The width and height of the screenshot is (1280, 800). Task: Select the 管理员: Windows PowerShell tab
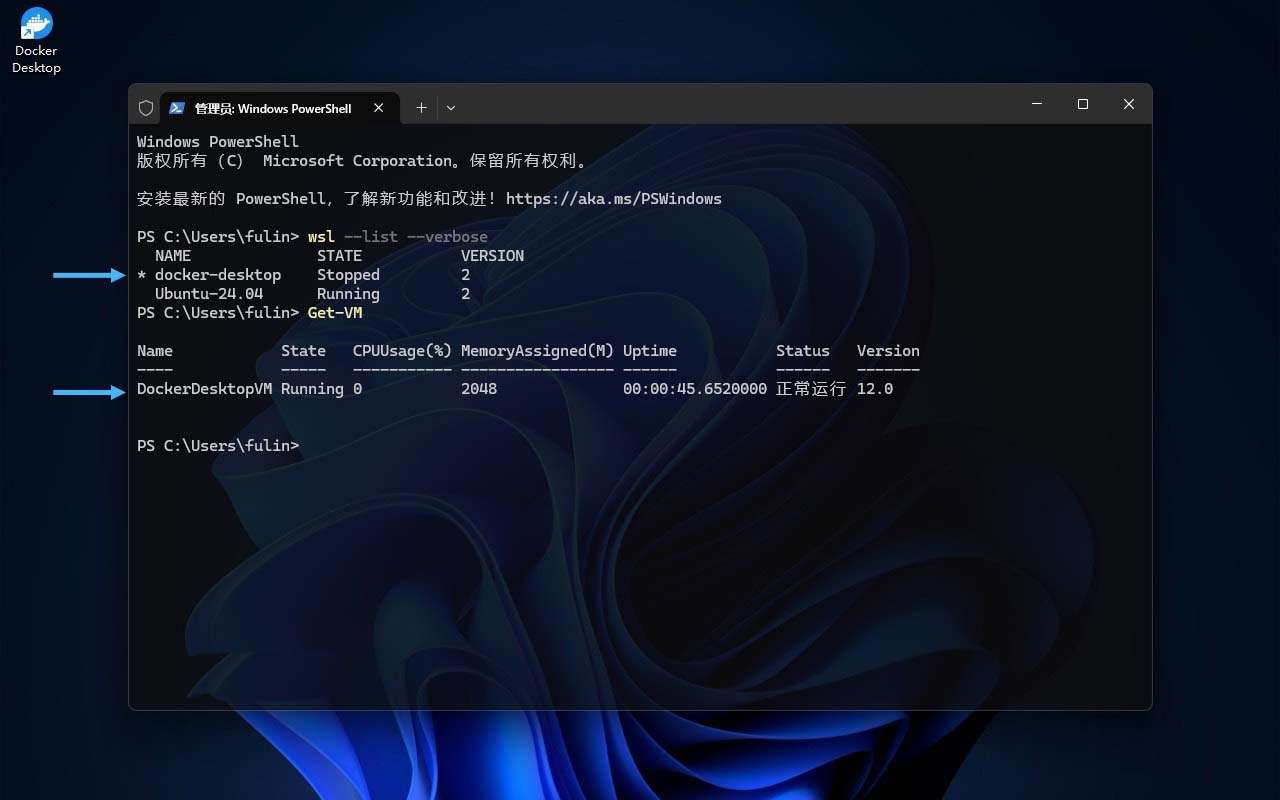tap(280, 108)
